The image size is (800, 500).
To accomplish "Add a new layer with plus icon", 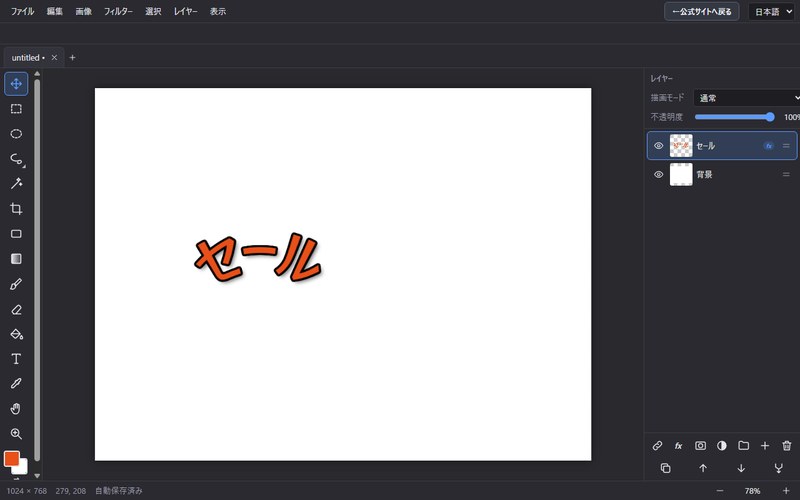I will click(765, 446).
